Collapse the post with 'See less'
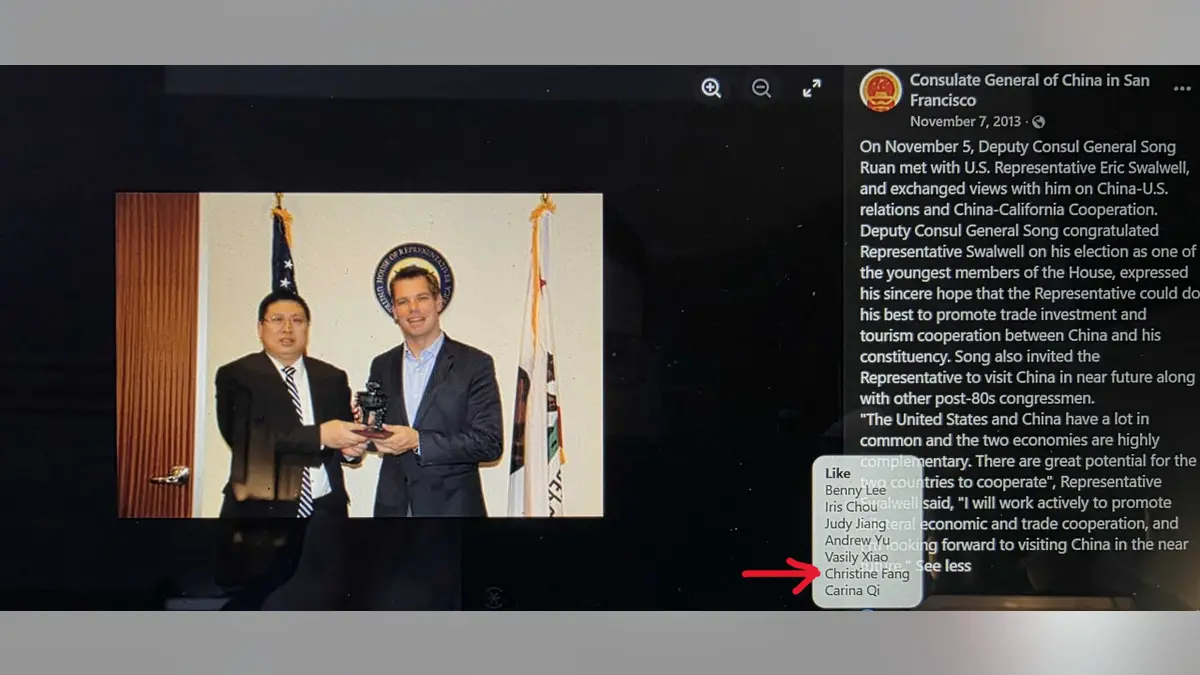 (x=943, y=565)
